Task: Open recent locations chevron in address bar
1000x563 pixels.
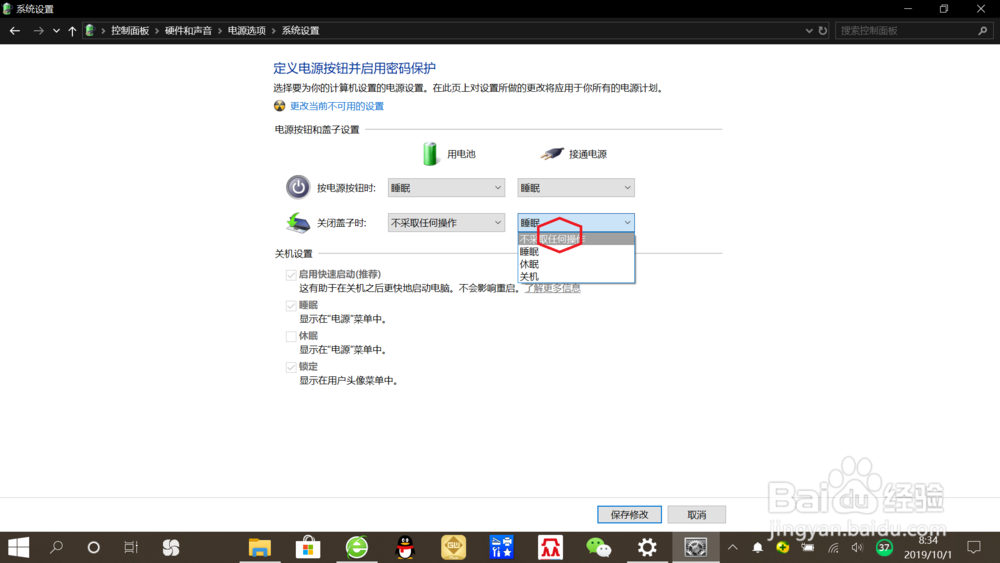Action: point(56,31)
